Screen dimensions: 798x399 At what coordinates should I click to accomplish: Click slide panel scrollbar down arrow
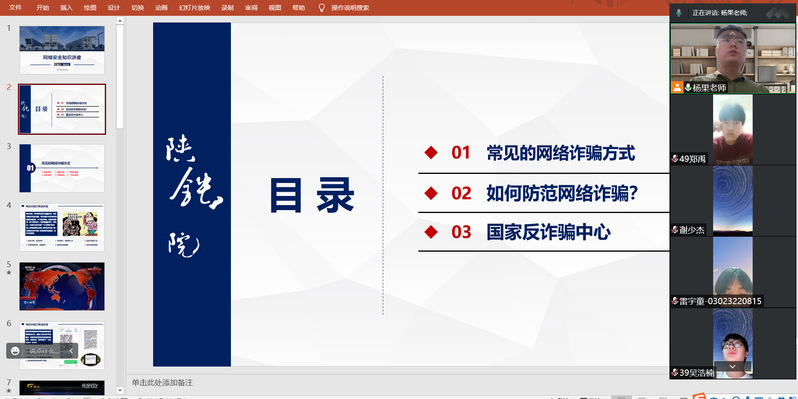120,391
